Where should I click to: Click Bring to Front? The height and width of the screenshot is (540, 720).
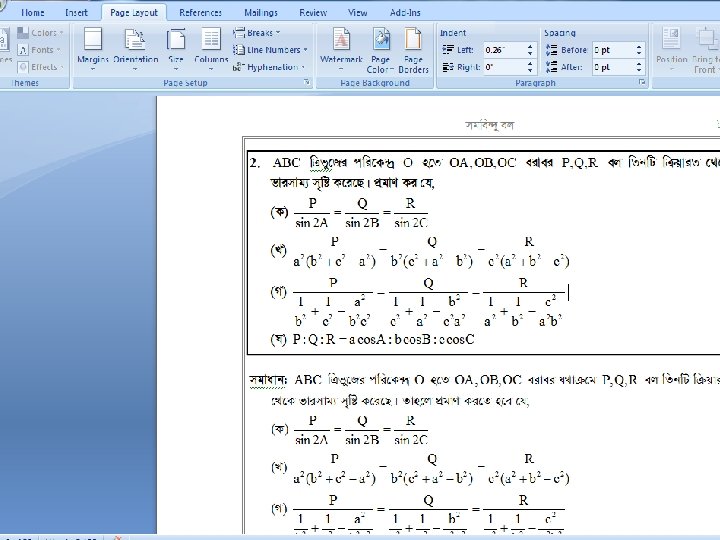tap(706, 50)
